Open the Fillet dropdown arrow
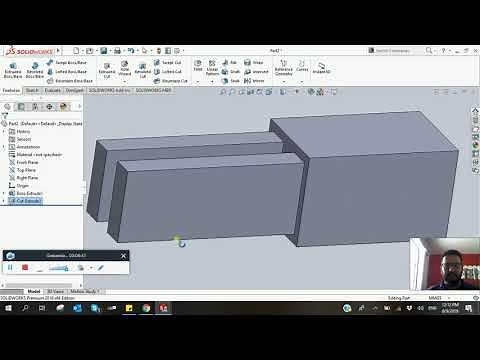480x360 pixels. tap(198, 81)
